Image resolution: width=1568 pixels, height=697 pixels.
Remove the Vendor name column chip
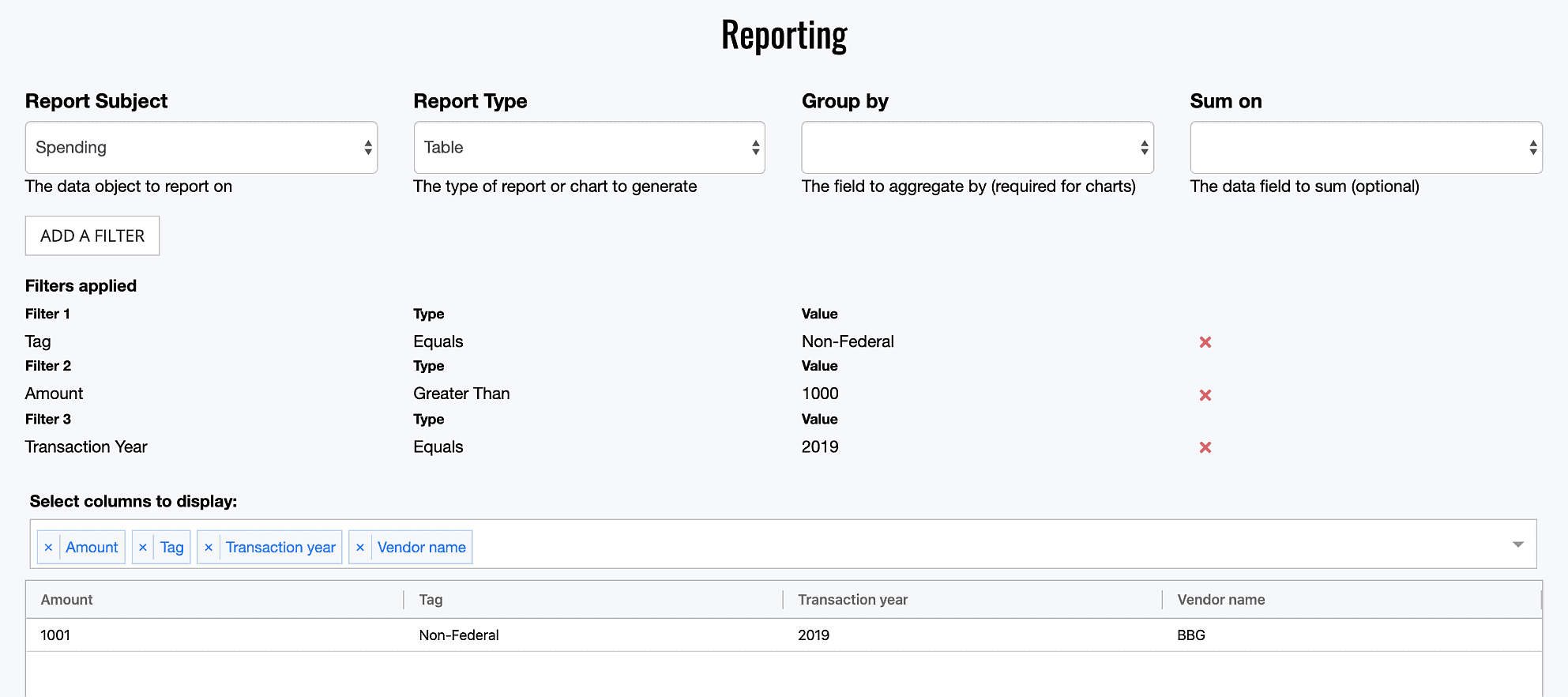(360, 547)
